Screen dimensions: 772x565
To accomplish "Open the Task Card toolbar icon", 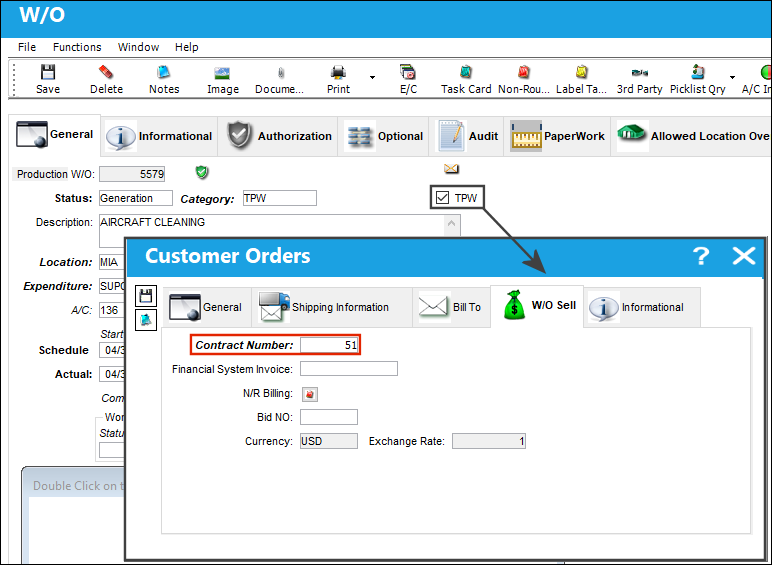I will 466,72.
